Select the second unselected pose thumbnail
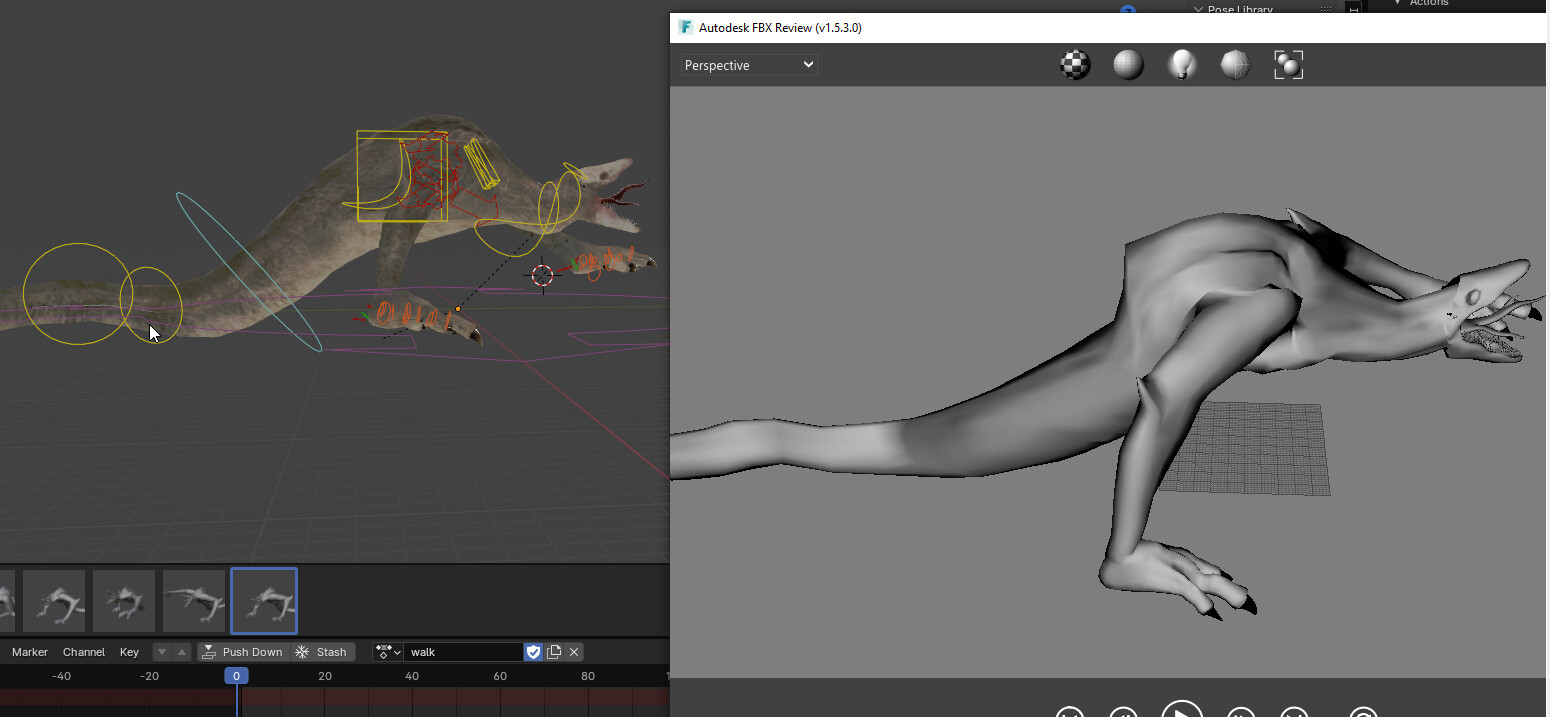This screenshot has height=717, width=1550. coord(124,601)
